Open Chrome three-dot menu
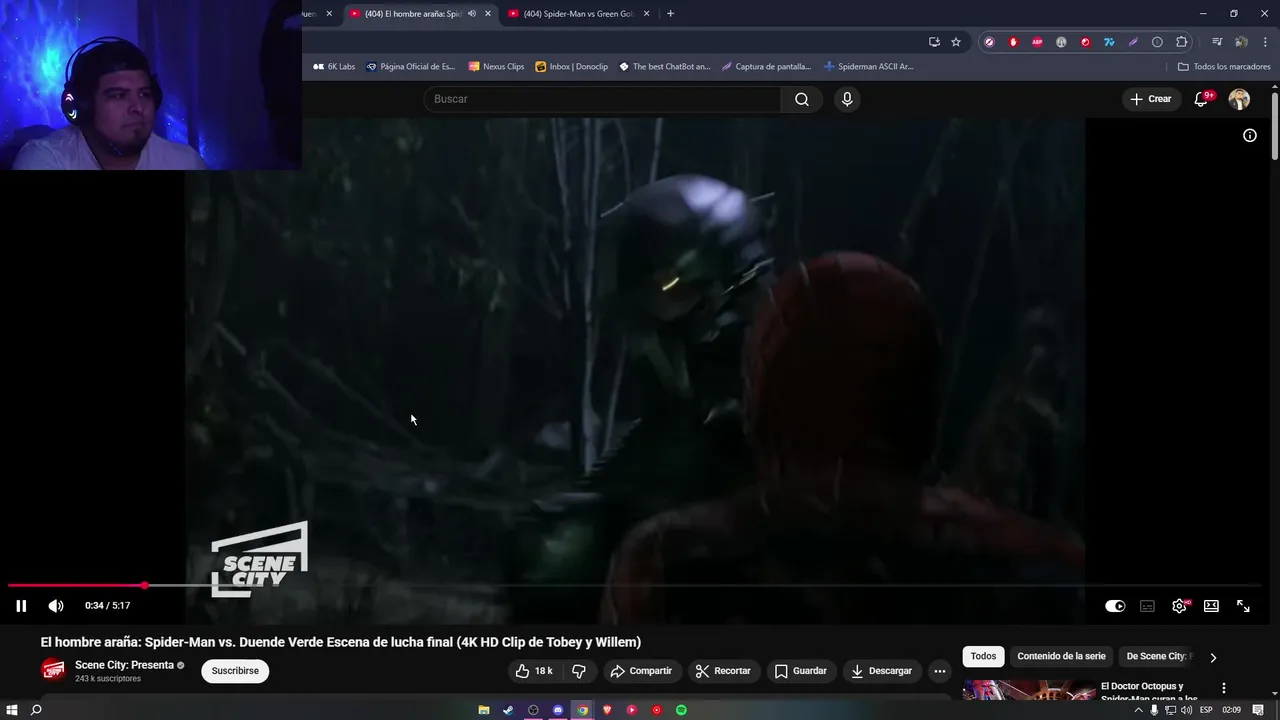 tap(1265, 42)
